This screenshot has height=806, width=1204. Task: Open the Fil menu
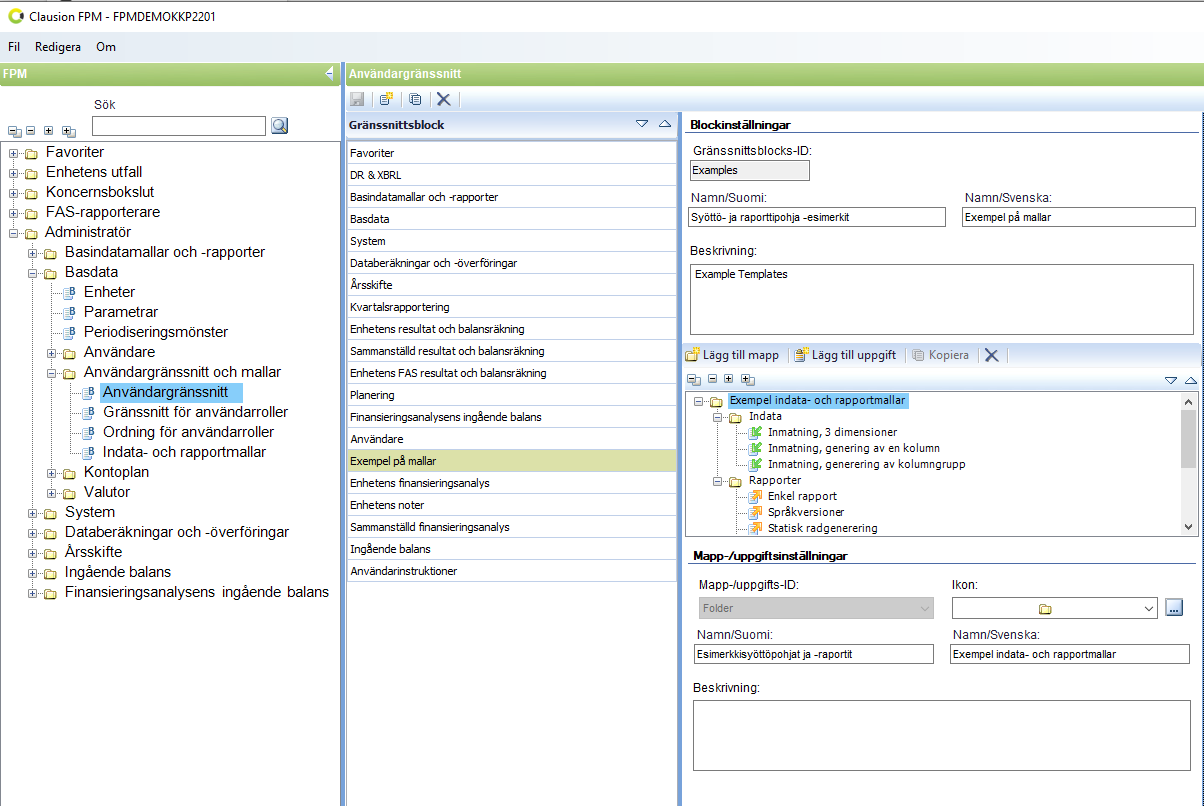[14, 47]
